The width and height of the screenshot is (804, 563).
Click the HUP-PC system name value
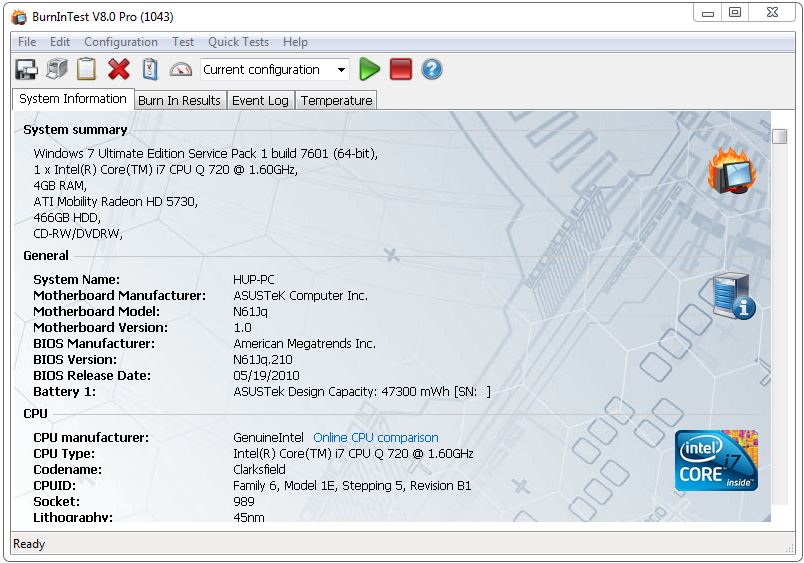(x=254, y=280)
